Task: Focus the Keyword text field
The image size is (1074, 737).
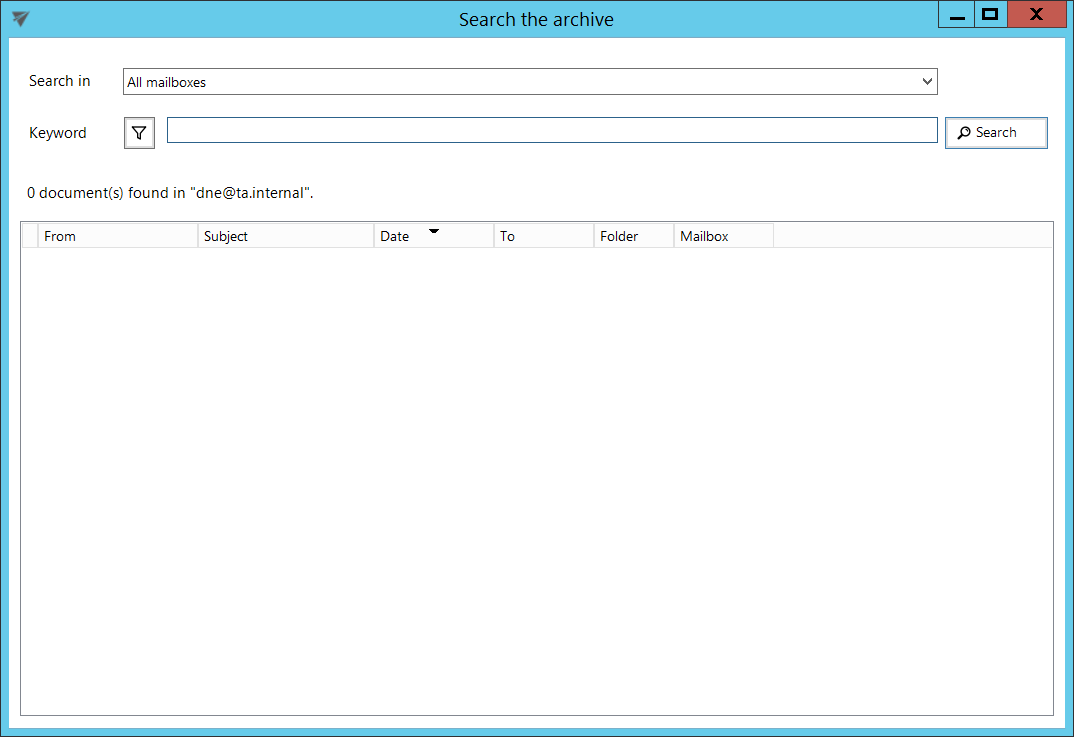Action: tap(551, 131)
